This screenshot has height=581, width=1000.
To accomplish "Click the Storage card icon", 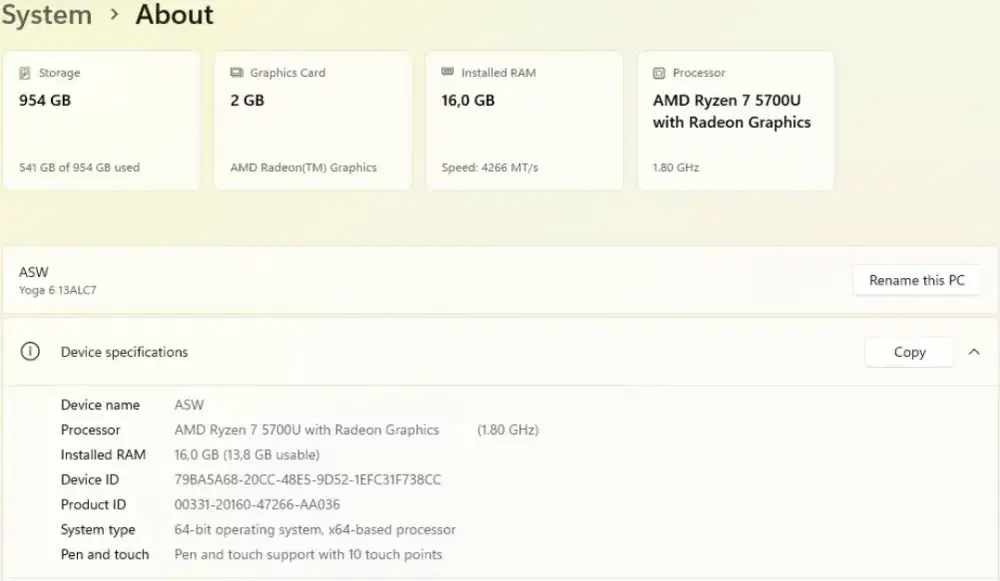I will 23,72.
